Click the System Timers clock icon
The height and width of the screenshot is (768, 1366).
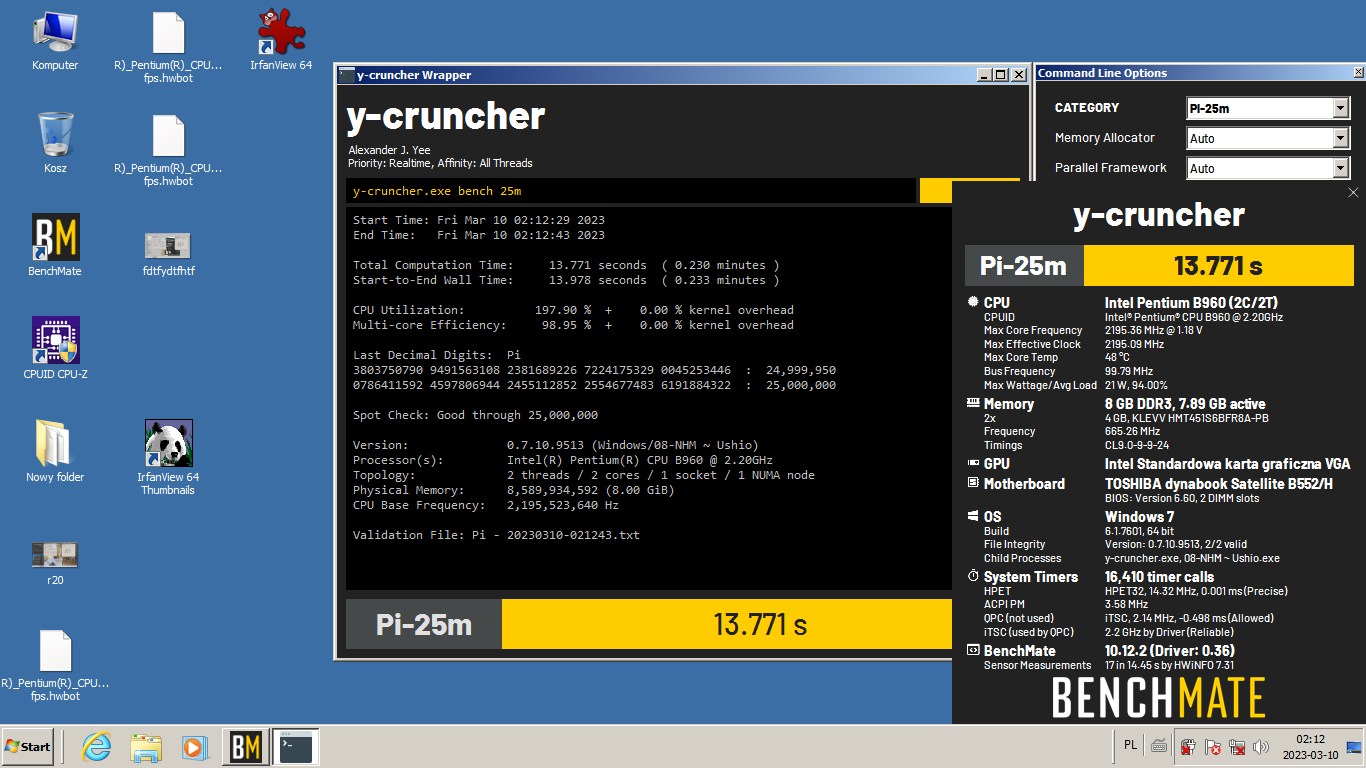click(x=973, y=577)
